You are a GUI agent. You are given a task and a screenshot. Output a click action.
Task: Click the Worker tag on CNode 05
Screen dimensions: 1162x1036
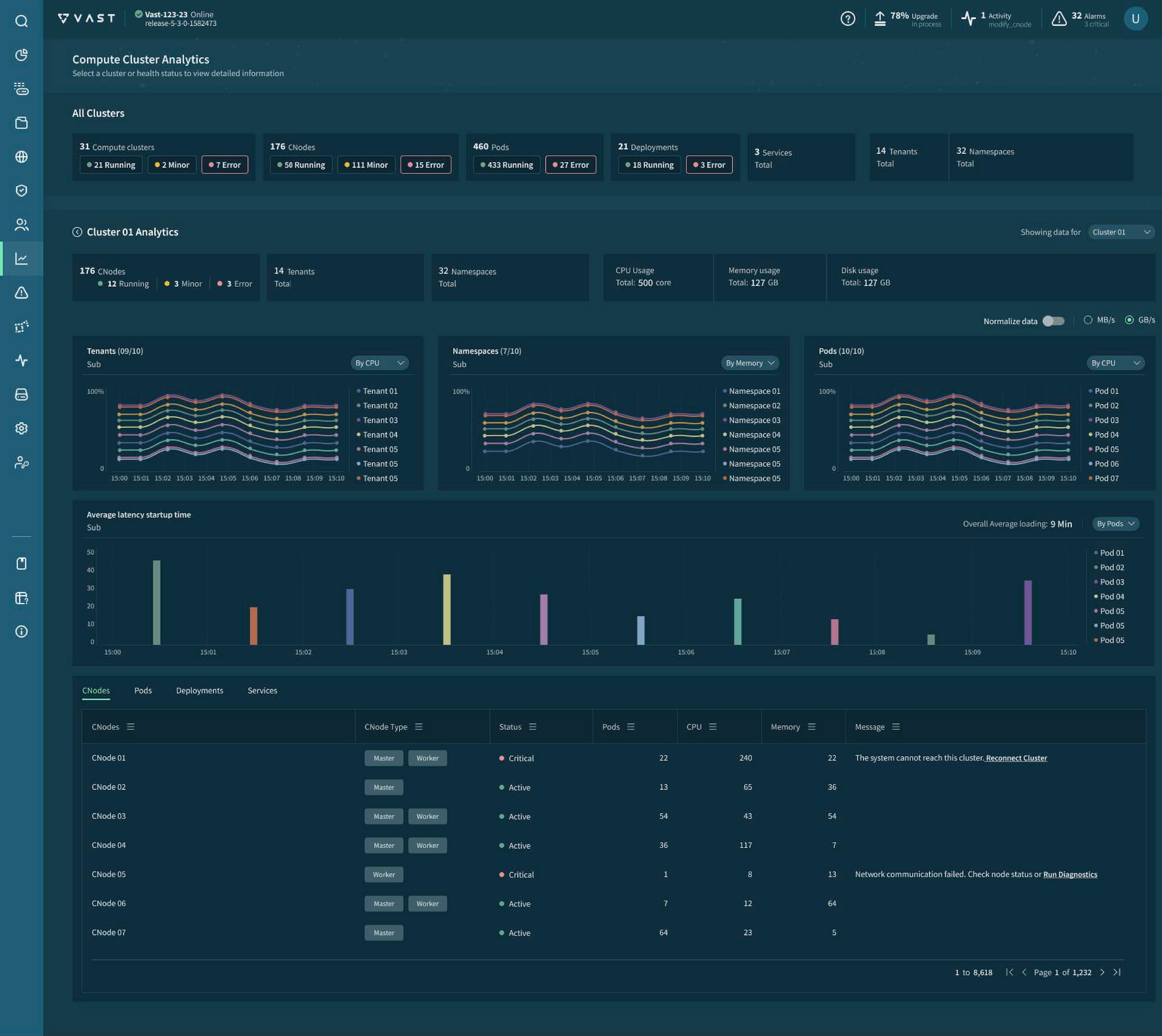point(384,874)
